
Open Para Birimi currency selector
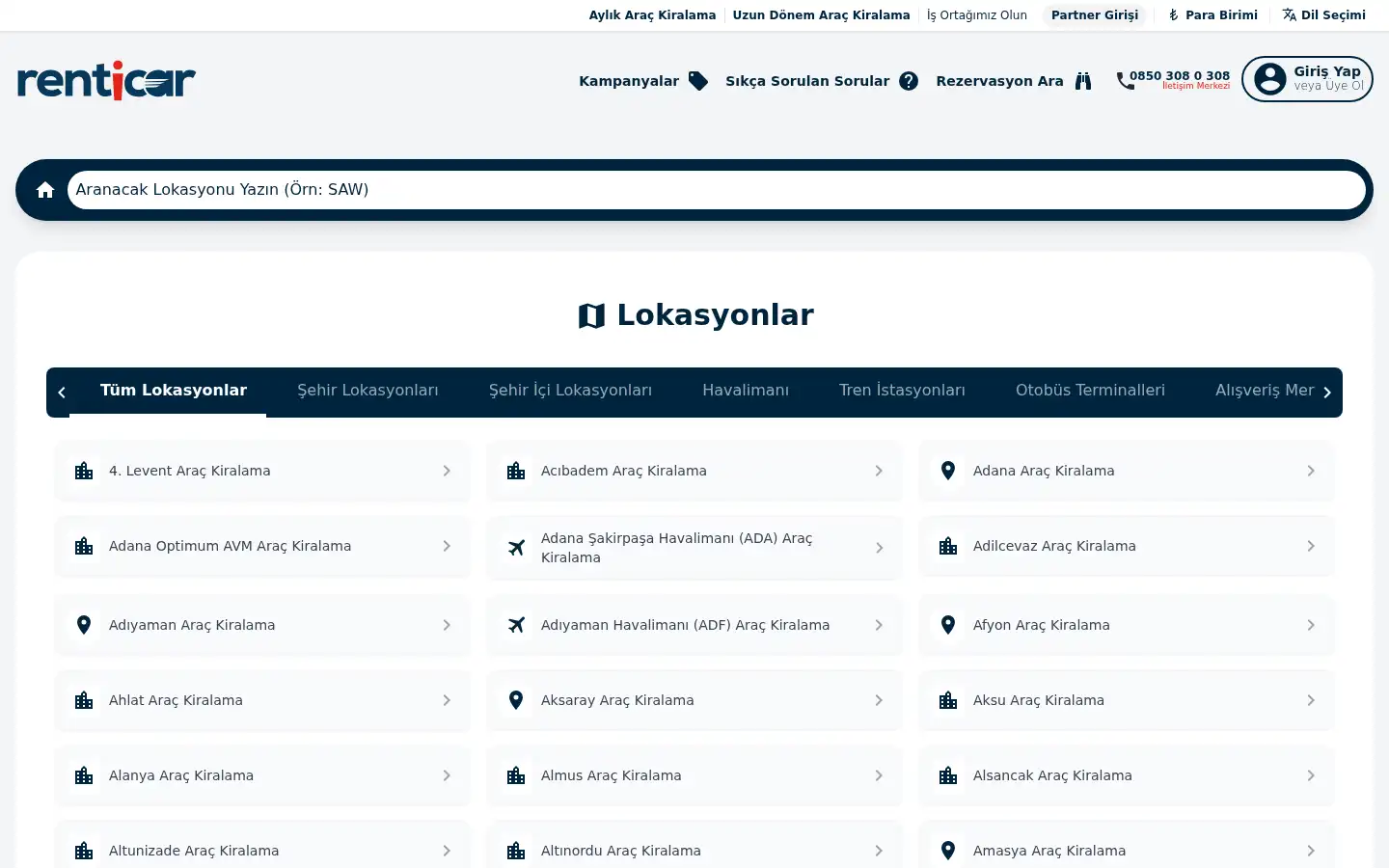click(x=1213, y=15)
